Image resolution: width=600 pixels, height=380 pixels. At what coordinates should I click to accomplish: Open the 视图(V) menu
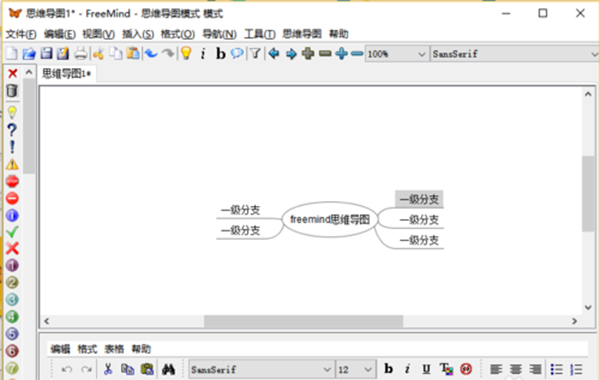click(98, 34)
